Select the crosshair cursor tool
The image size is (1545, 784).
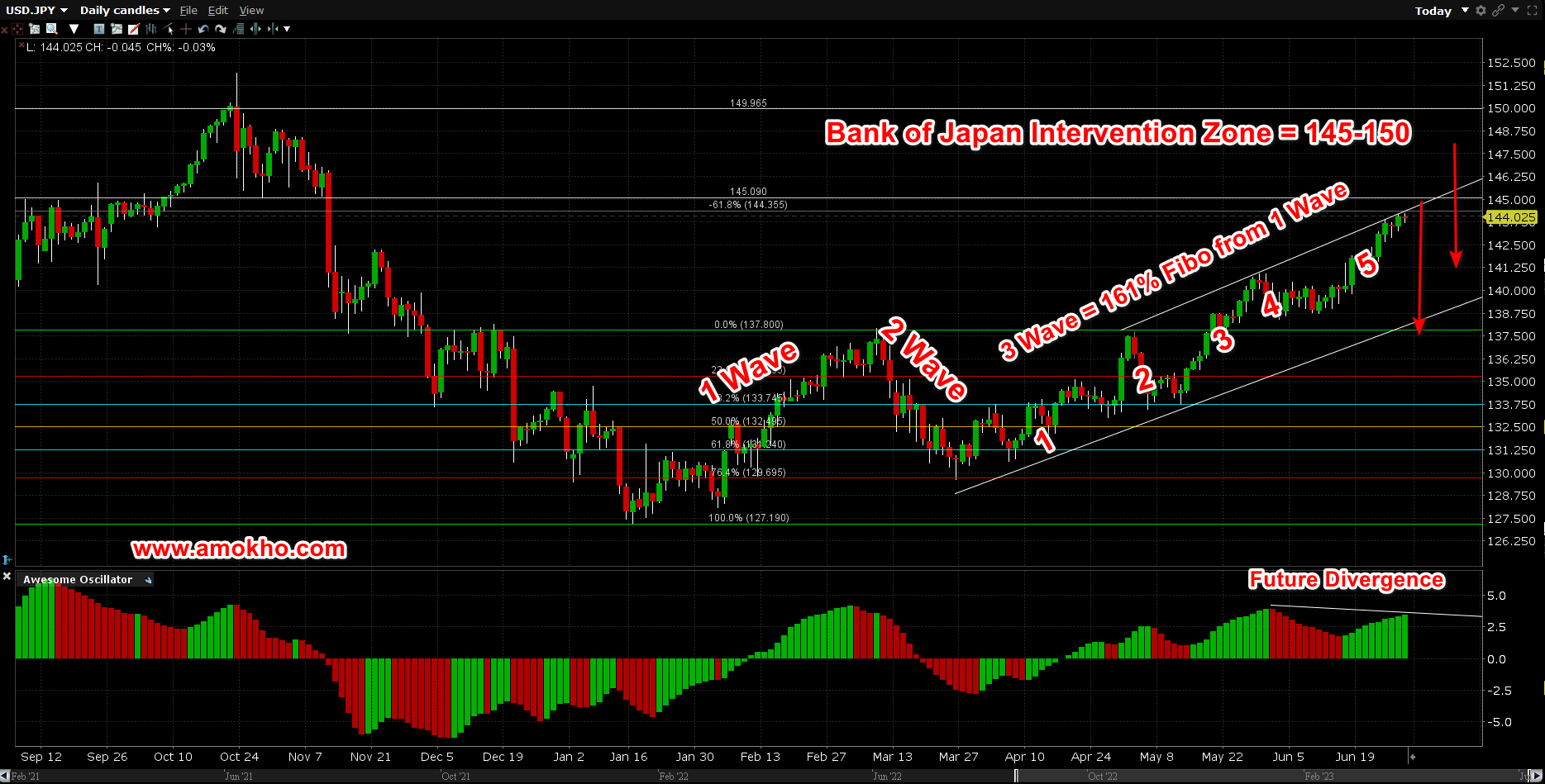pyautogui.click(x=185, y=29)
